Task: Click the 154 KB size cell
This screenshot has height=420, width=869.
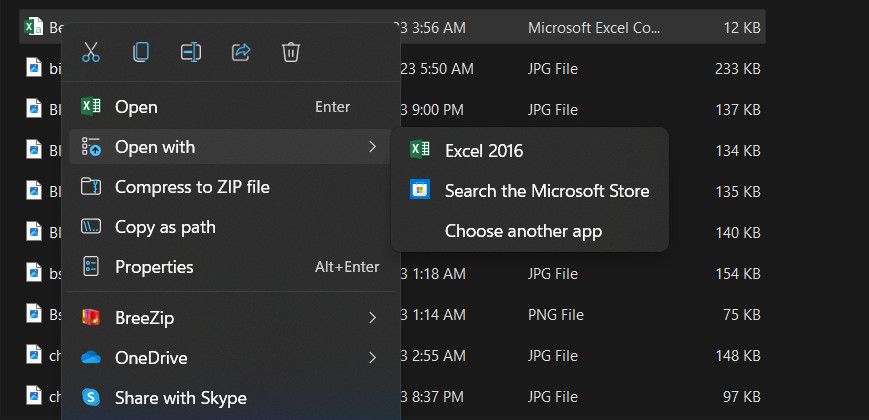Action: [738, 274]
